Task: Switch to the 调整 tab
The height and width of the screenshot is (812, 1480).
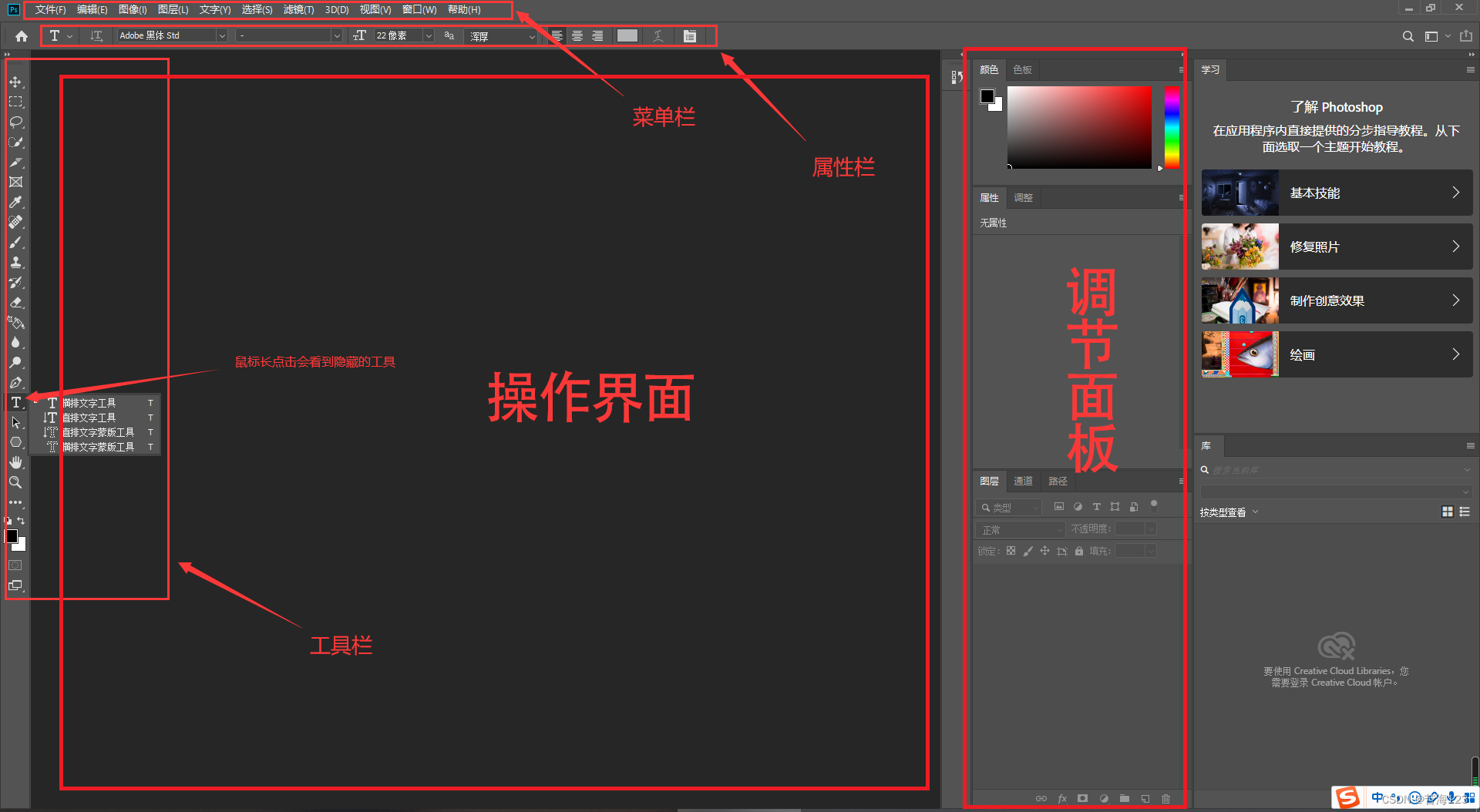Action: pos(1023,197)
